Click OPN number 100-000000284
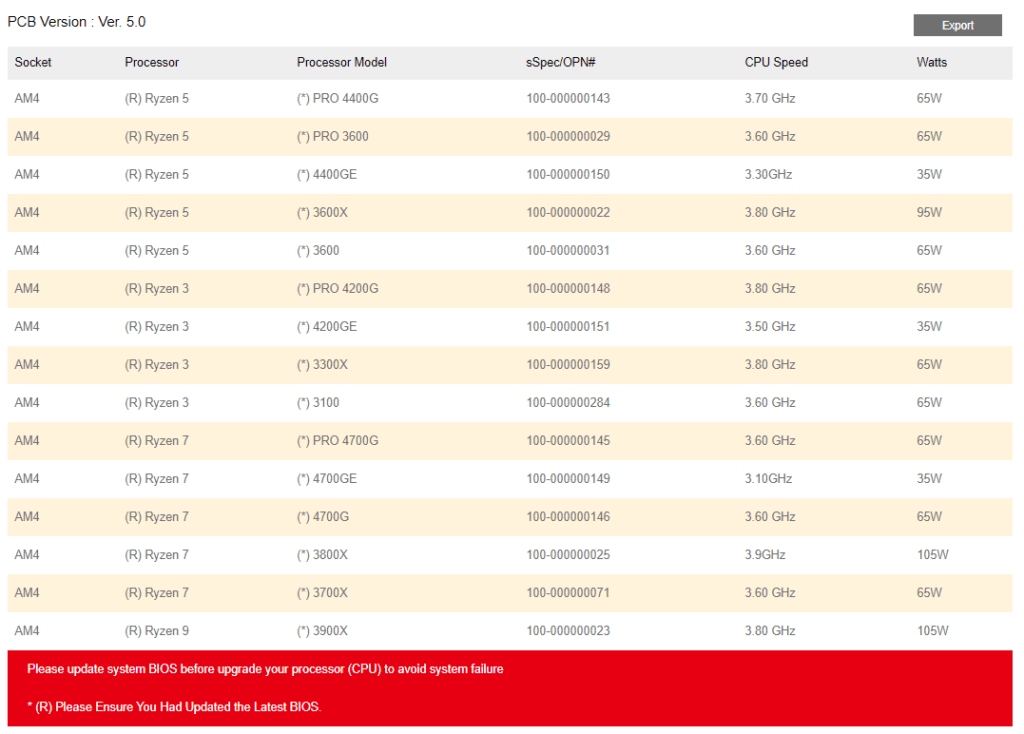The width and height of the screenshot is (1024, 734). tap(568, 403)
